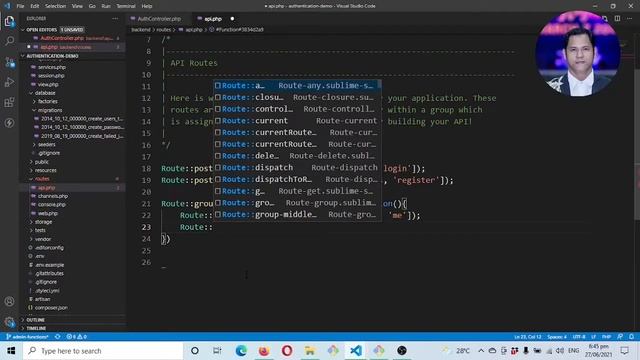Expand the public folder

click(x=41, y=162)
